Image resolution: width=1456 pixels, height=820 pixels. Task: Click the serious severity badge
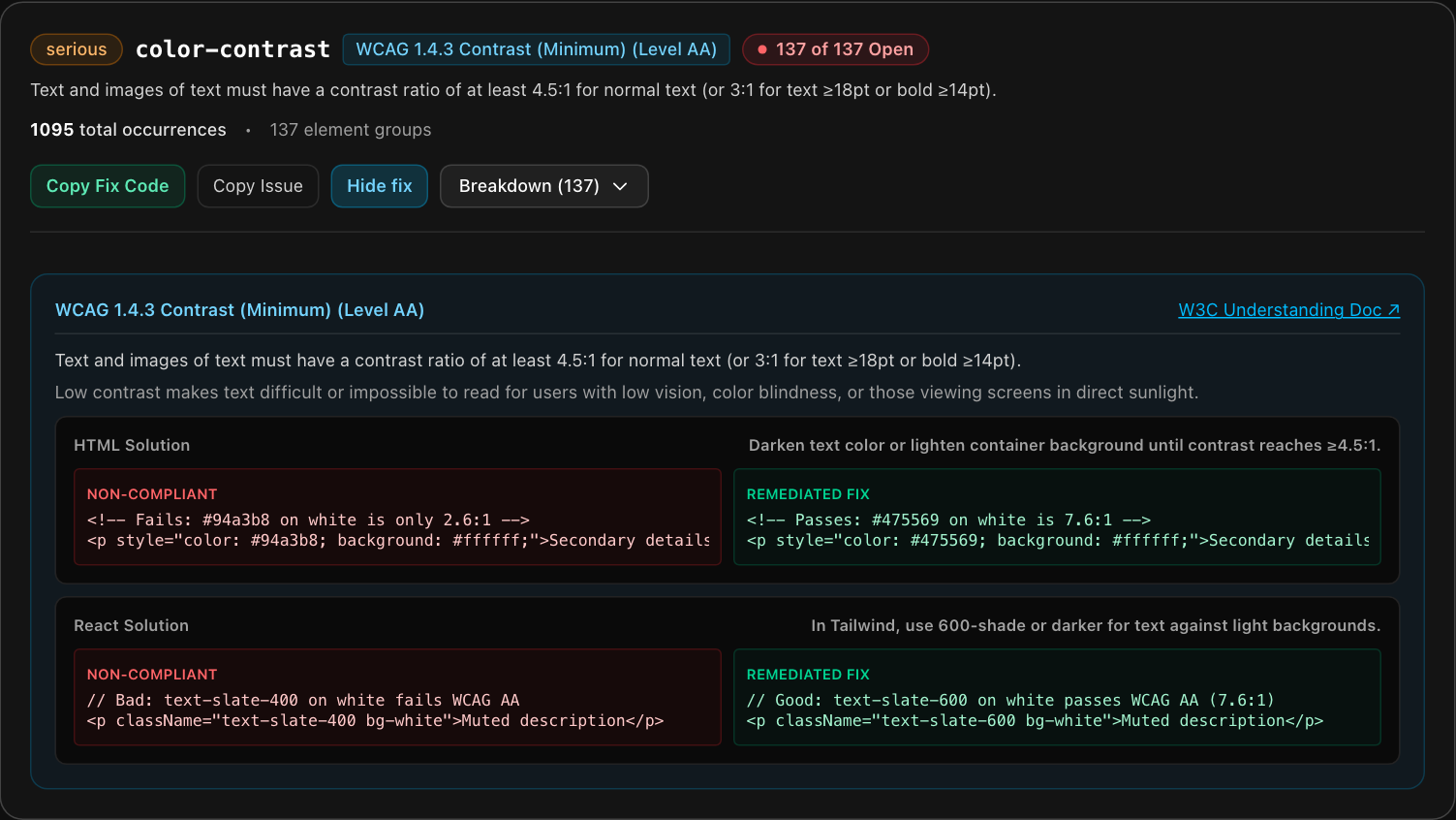pos(77,49)
